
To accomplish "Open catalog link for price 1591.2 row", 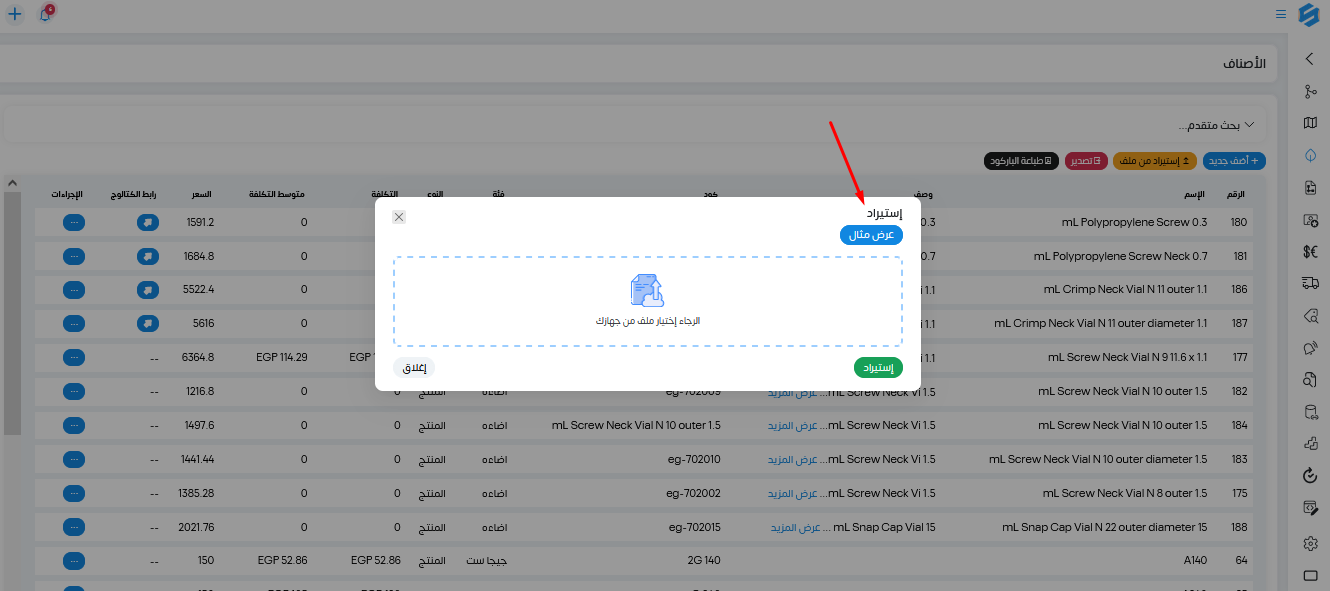I will [x=148, y=222].
